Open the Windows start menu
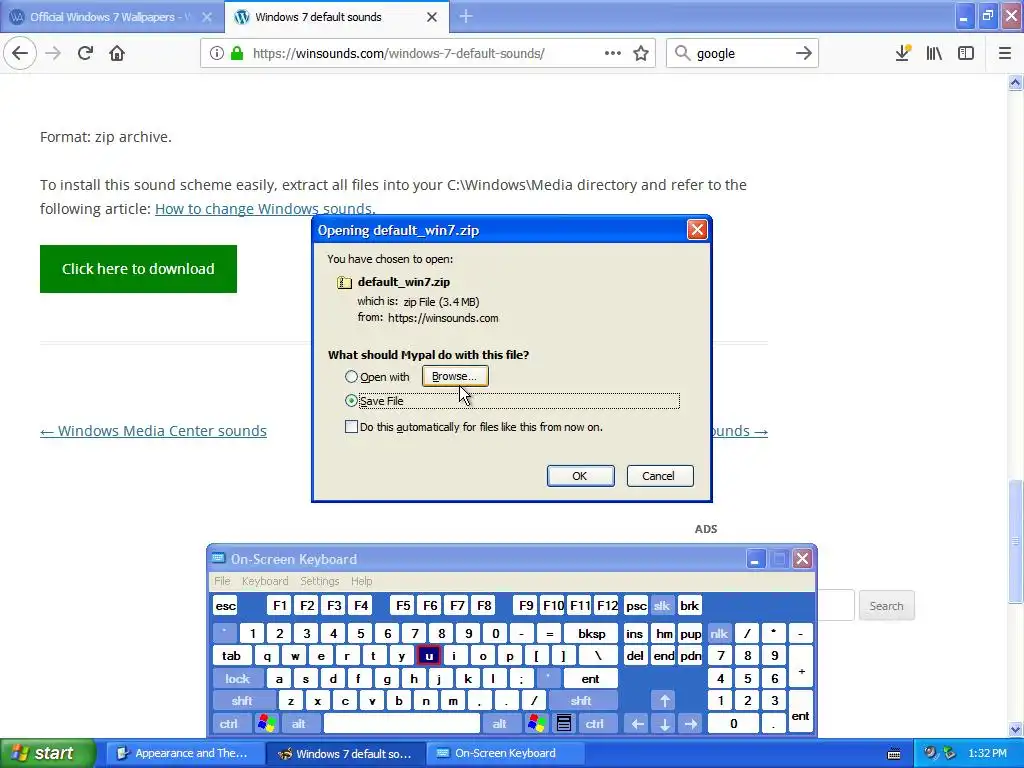Viewport: 1024px width, 768px height. click(48, 753)
